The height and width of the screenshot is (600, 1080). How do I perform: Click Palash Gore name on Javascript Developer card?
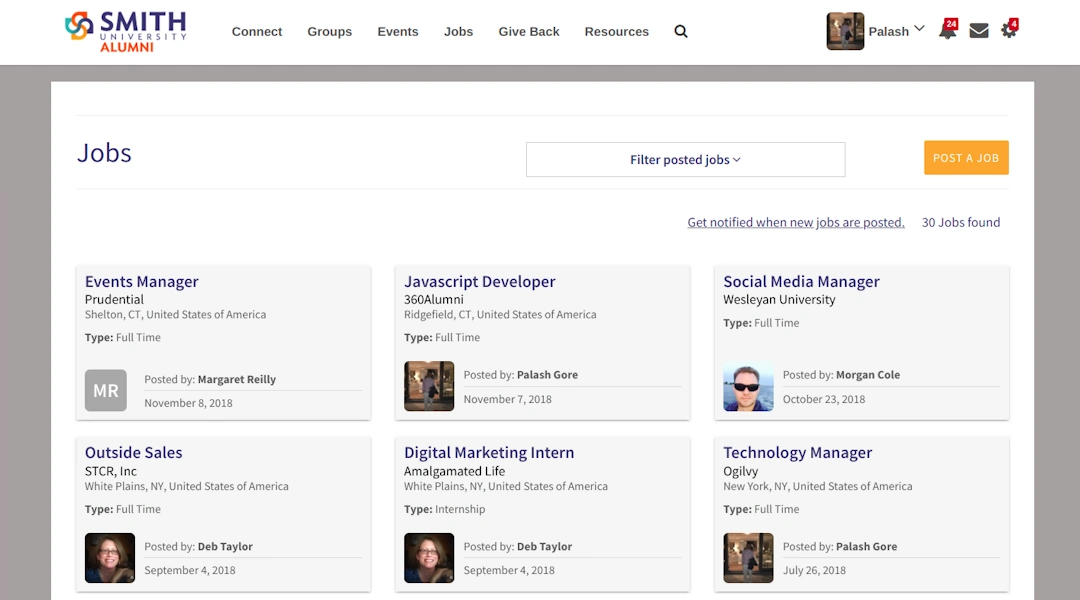547,375
